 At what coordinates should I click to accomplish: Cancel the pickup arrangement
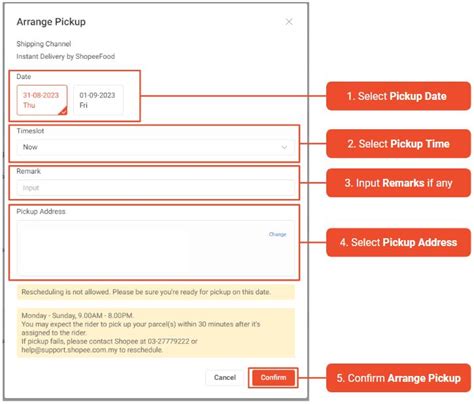[x=225, y=378]
